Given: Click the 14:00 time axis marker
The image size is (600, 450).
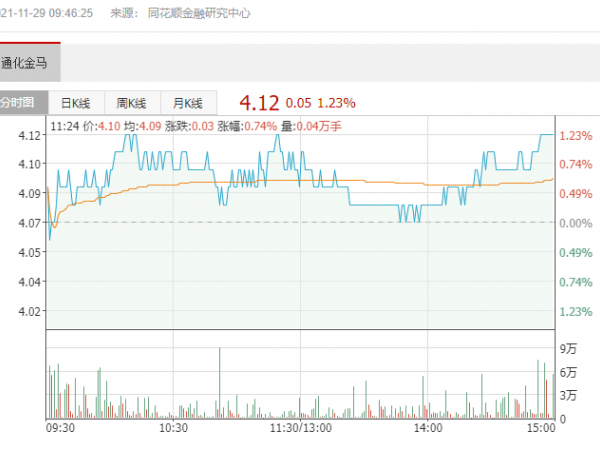Looking at the screenshot, I should click(x=428, y=428).
